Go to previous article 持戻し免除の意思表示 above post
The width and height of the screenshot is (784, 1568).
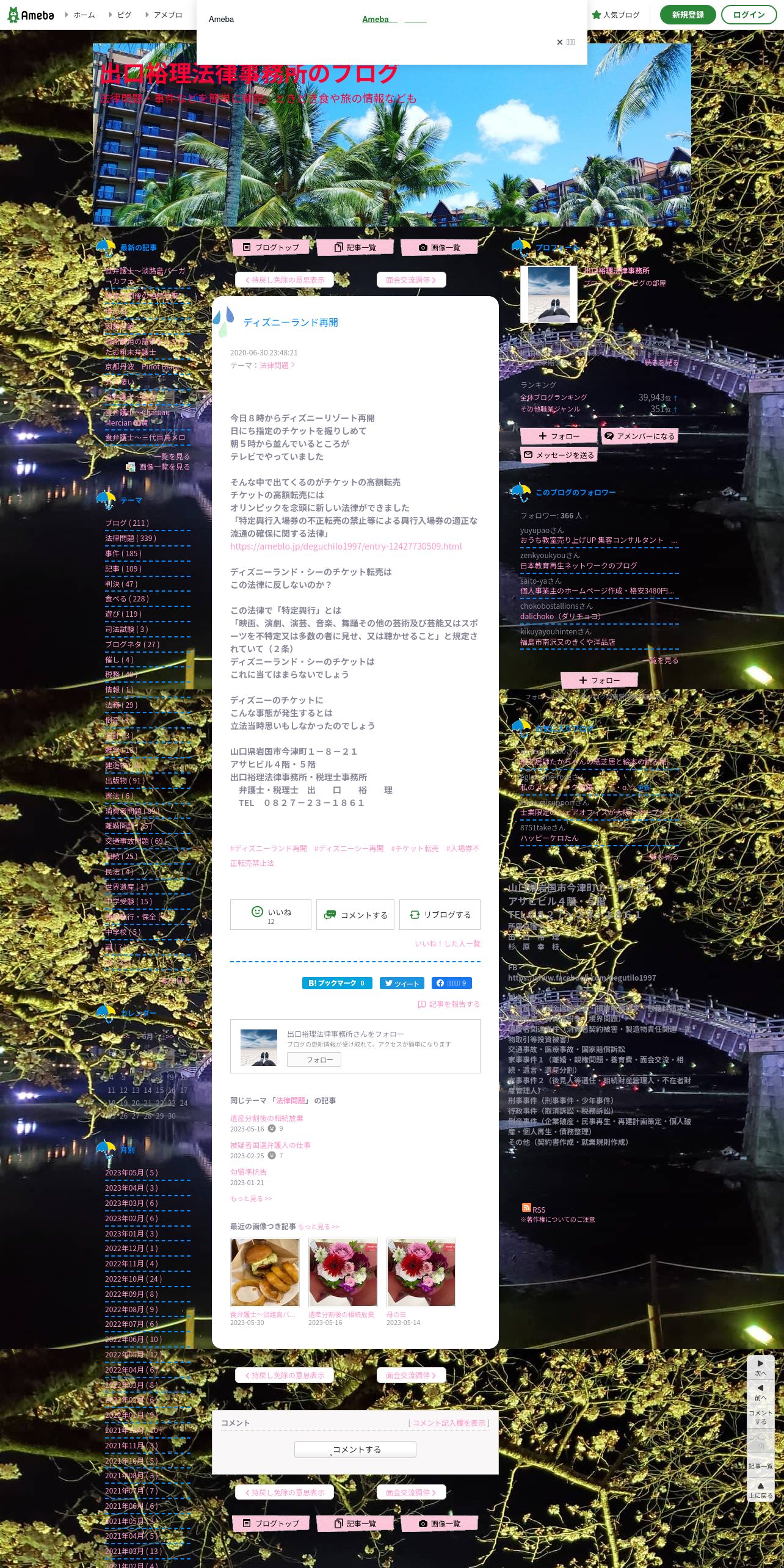pyautogui.click(x=285, y=280)
